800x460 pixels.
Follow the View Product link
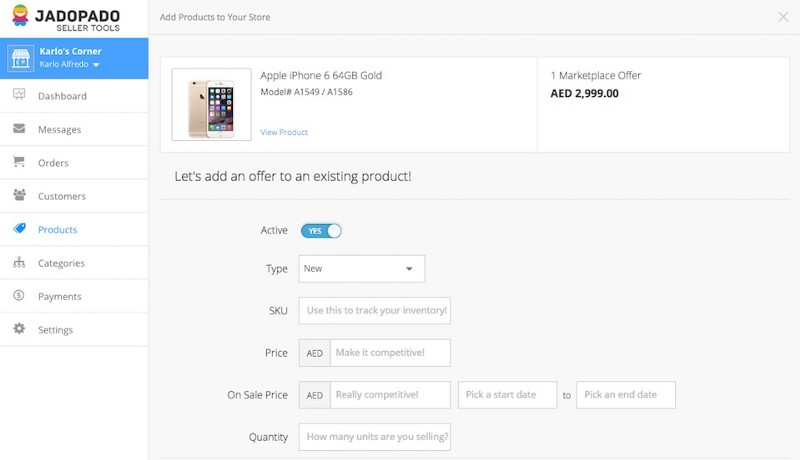click(284, 132)
